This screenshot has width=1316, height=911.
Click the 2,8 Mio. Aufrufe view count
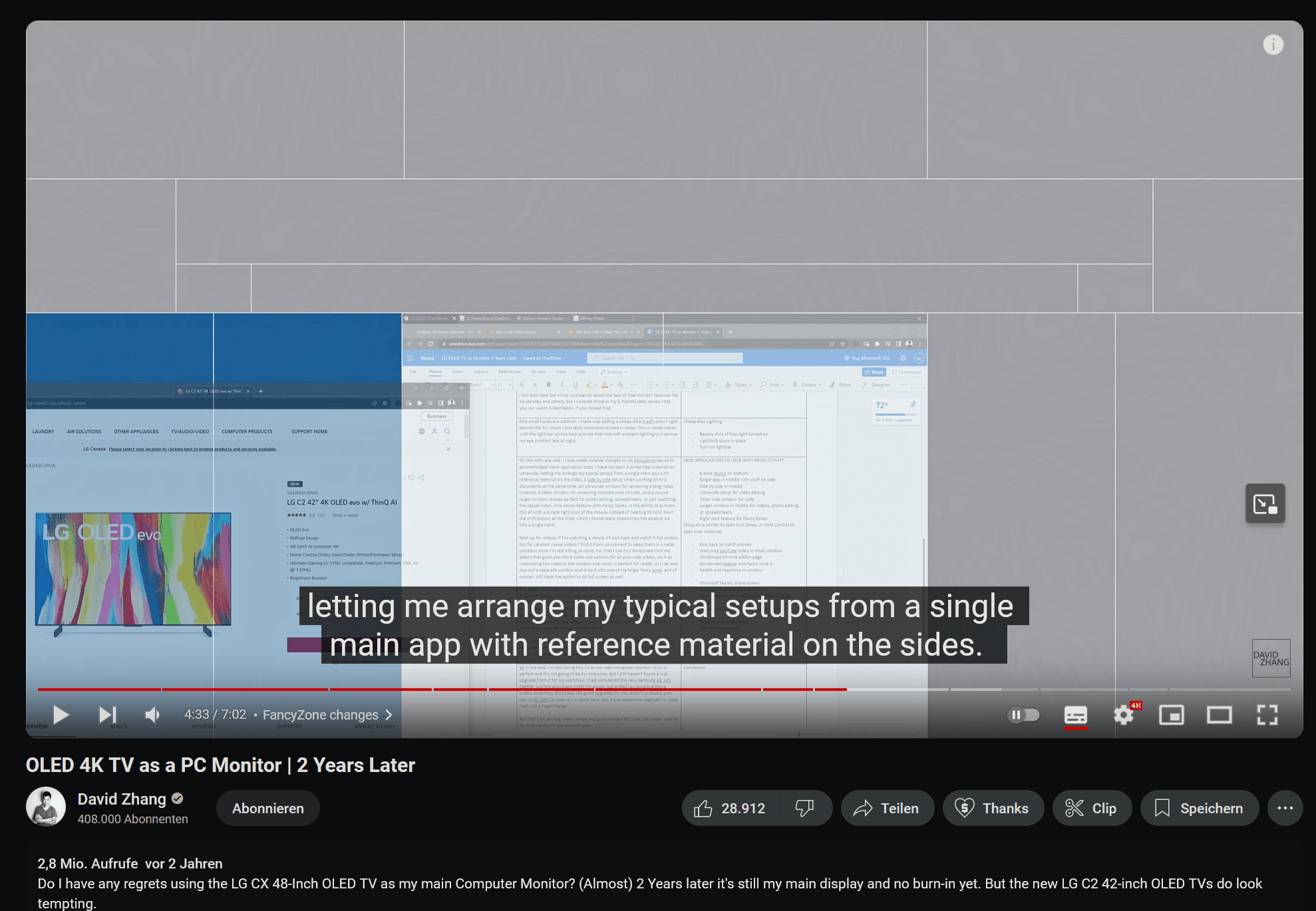pyautogui.click(x=87, y=864)
